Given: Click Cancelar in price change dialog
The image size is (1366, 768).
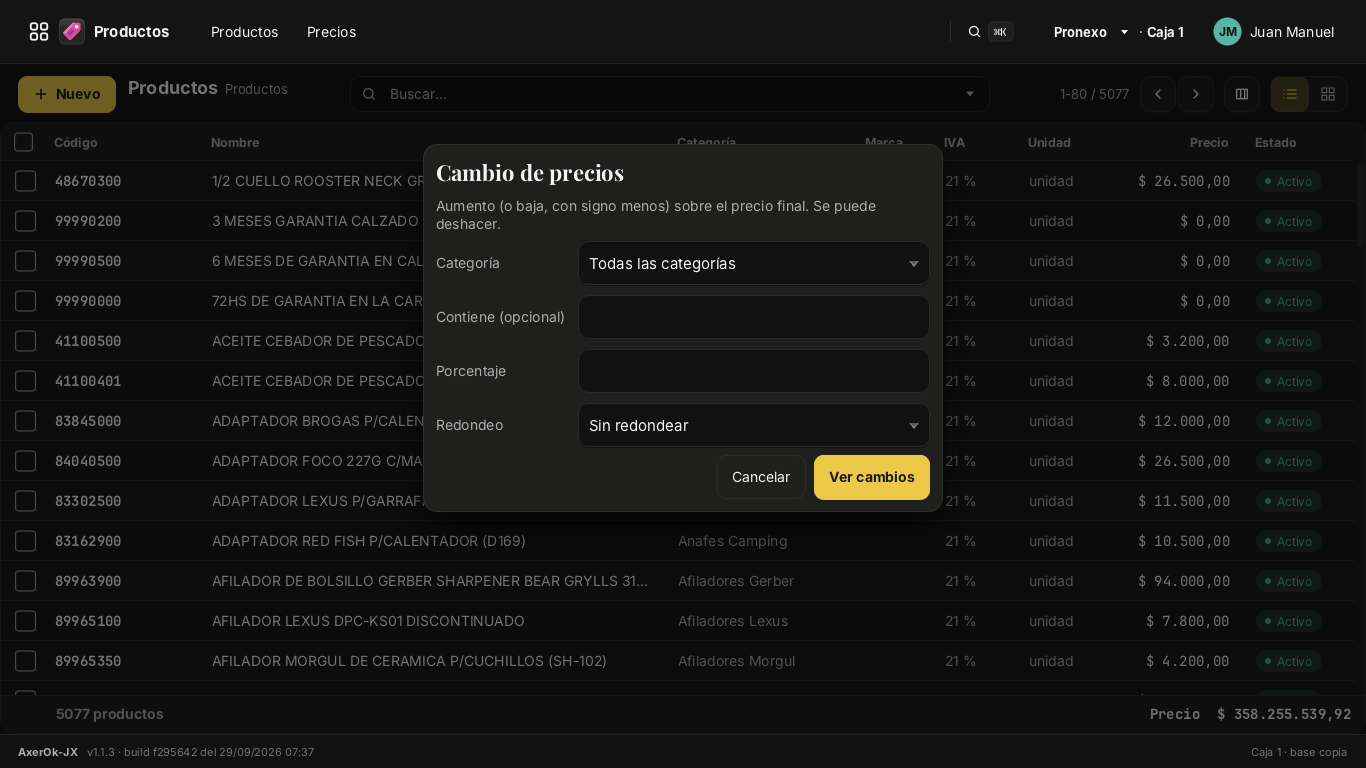Looking at the screenshot, I should point(761,477).
